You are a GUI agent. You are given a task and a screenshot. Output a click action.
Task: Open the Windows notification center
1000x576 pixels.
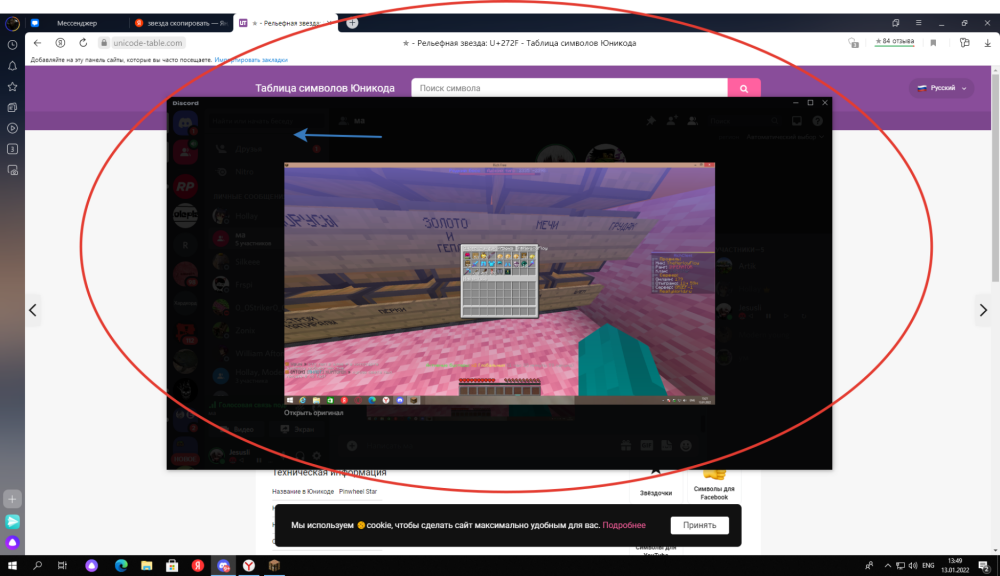point(984,565)
